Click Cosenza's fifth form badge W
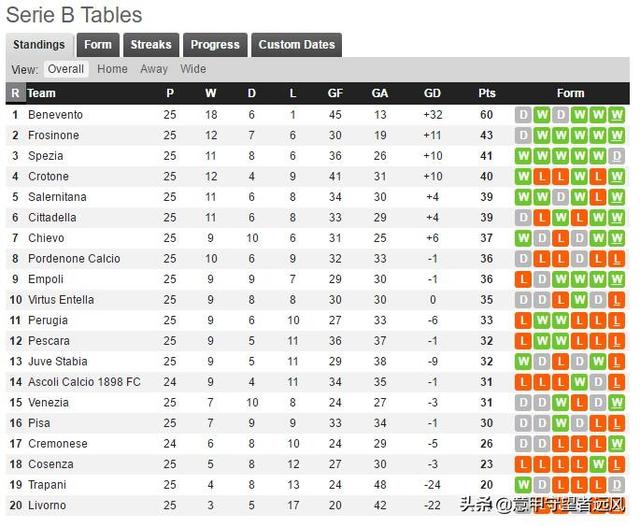Image resolution: width=640 pixels, height=527 pixels. pos(598,464)
